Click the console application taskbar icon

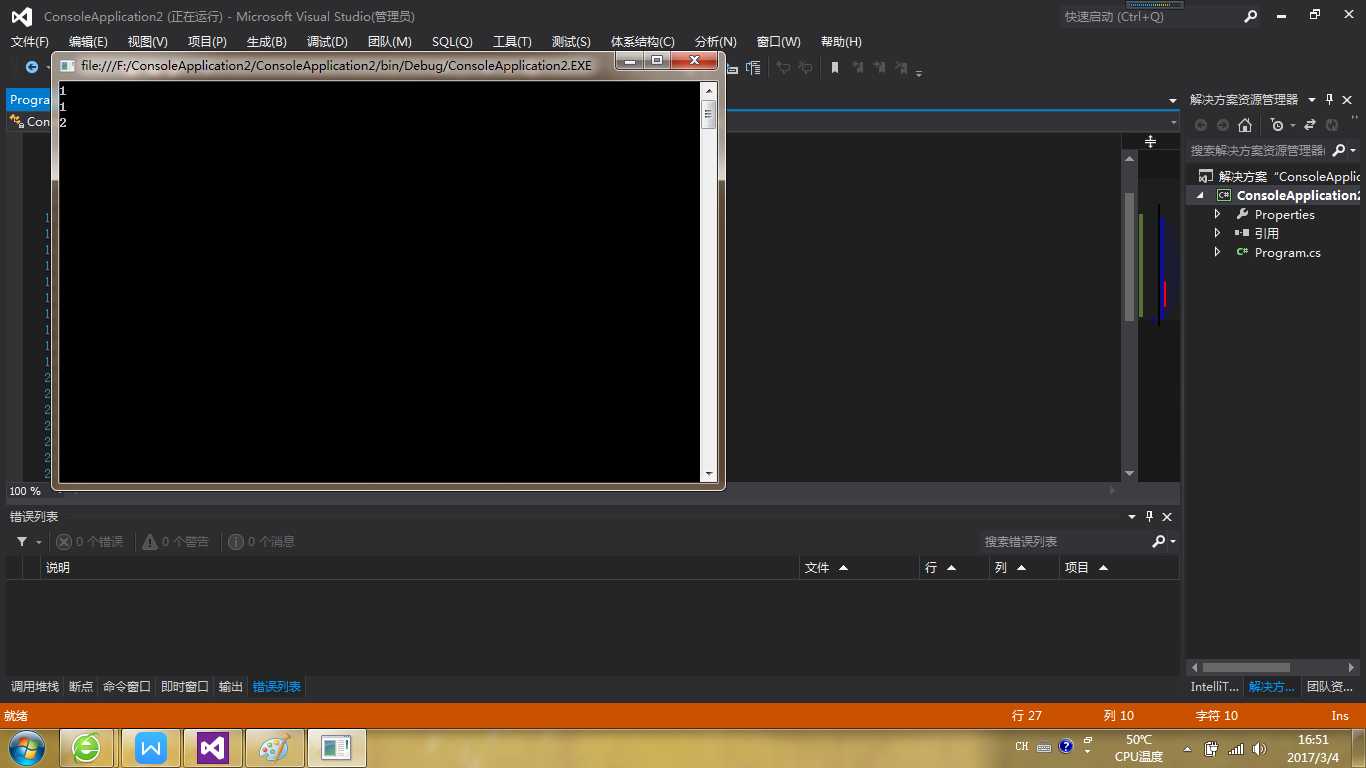point(337,748)
